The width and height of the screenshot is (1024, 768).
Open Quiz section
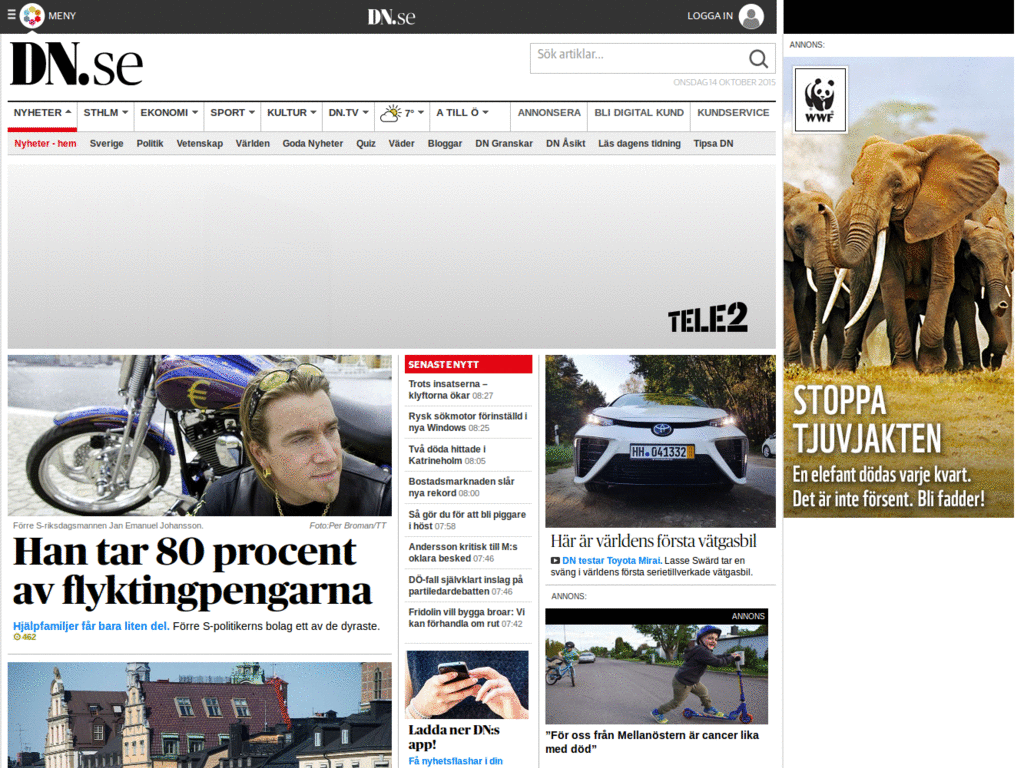click(366, 144)
